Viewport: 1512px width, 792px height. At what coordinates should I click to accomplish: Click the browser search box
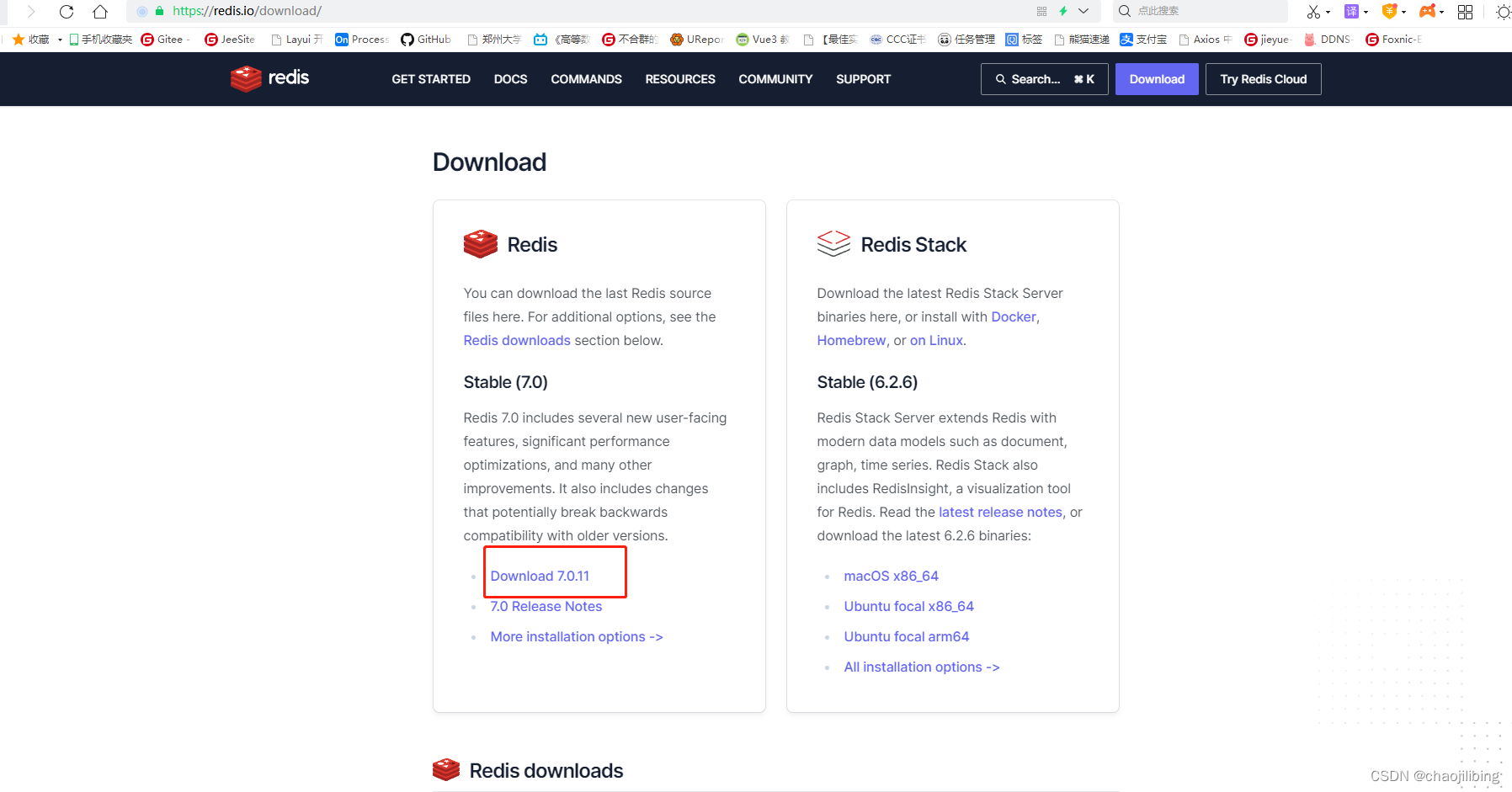(1201, 11)
